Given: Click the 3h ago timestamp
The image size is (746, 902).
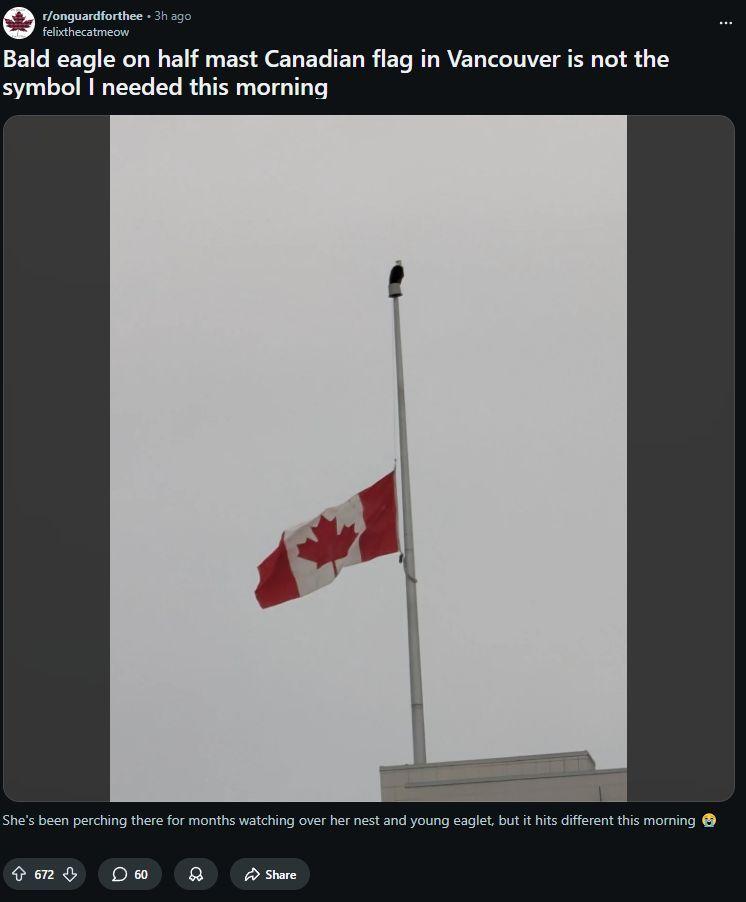Looking at the screenshot, I should point(173,16).
